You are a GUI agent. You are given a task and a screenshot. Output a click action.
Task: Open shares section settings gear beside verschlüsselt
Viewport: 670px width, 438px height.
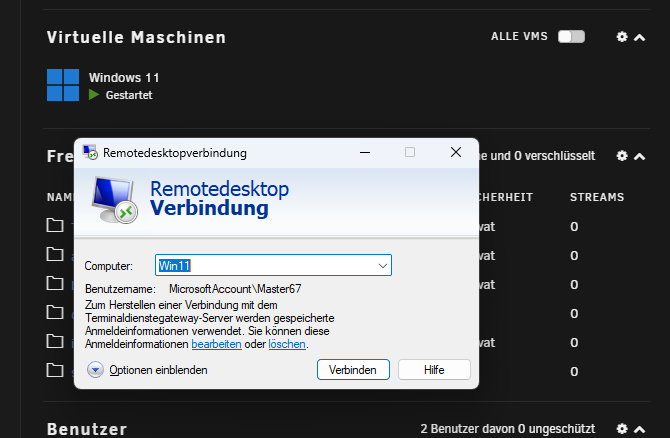pos(622,156)
